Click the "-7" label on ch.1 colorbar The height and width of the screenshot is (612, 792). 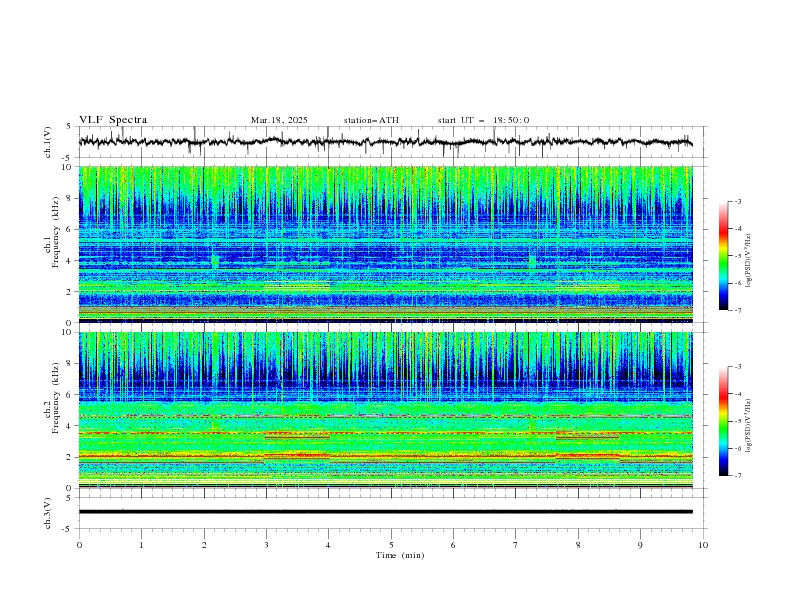pyautogui.click(x=737, y=310)
